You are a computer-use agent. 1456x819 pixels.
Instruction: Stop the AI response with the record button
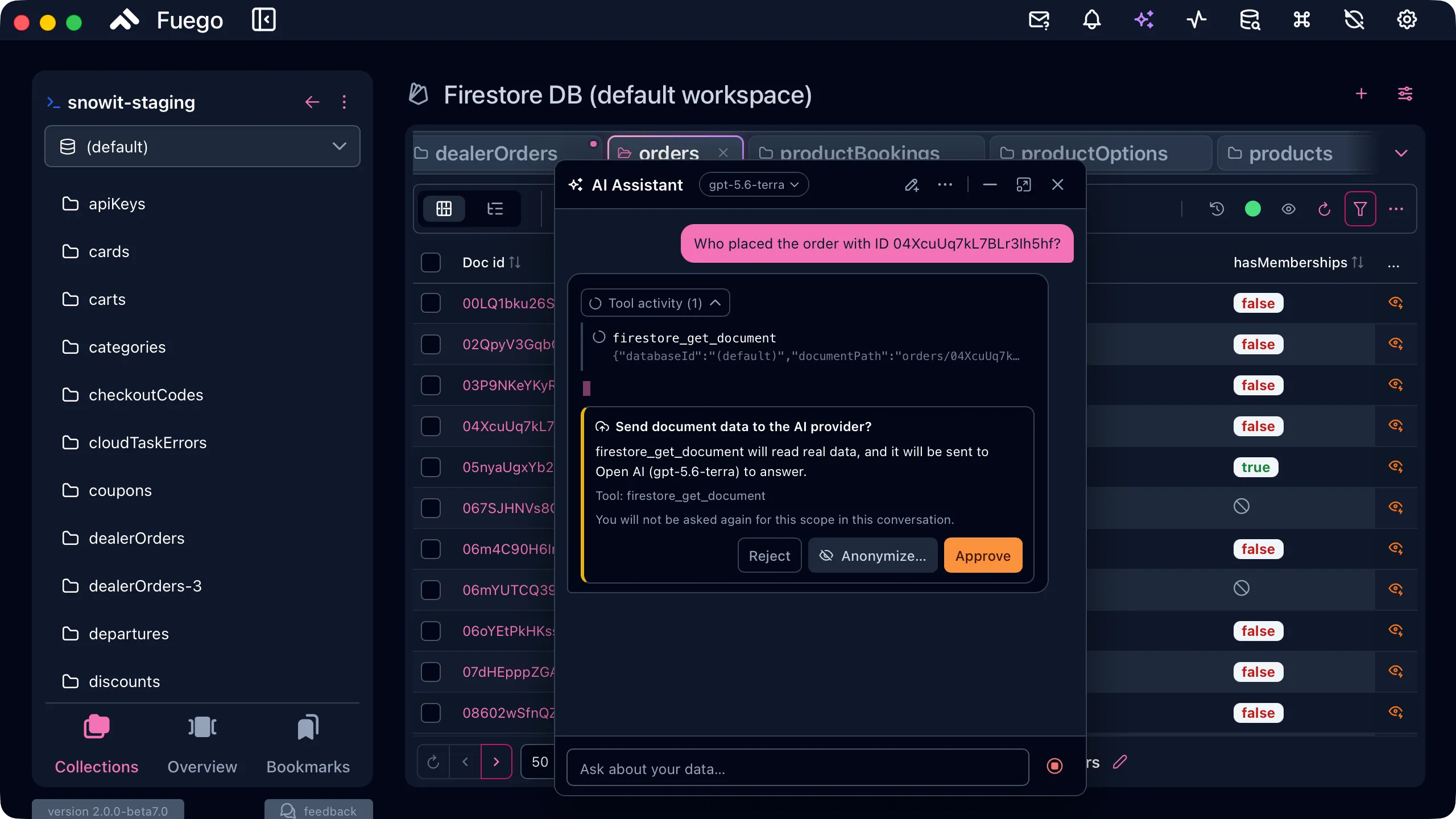pos(1055,766)
